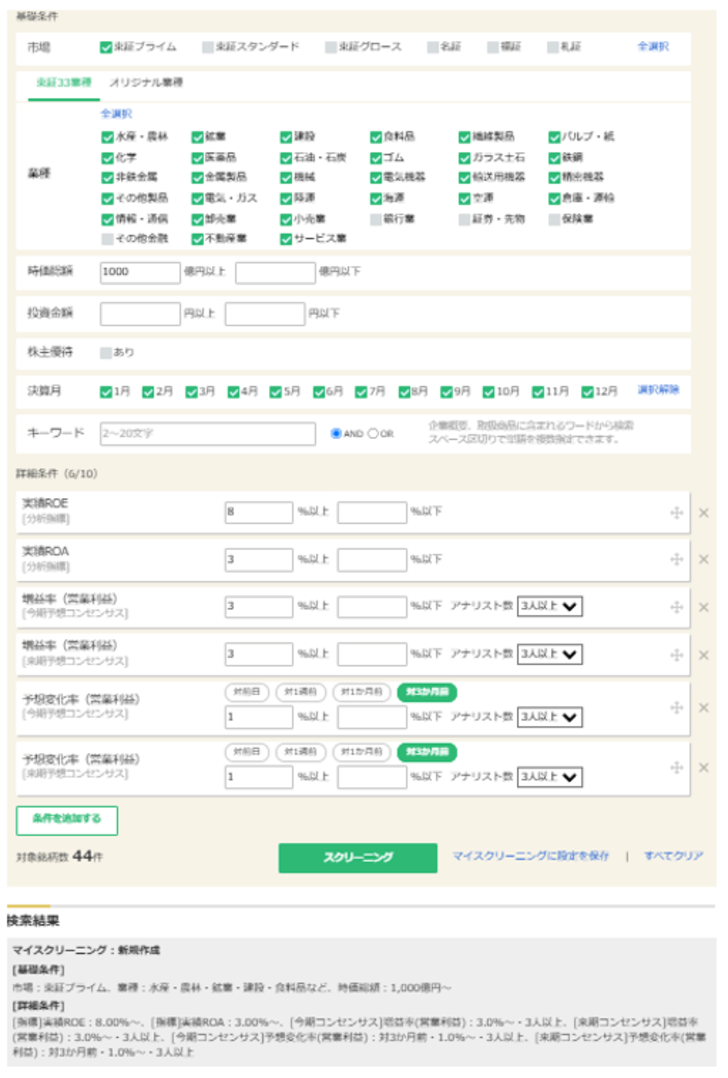Remove the 実績ROE condition row
This screenshot has height=1078, width=728.
tap(703, 513)
